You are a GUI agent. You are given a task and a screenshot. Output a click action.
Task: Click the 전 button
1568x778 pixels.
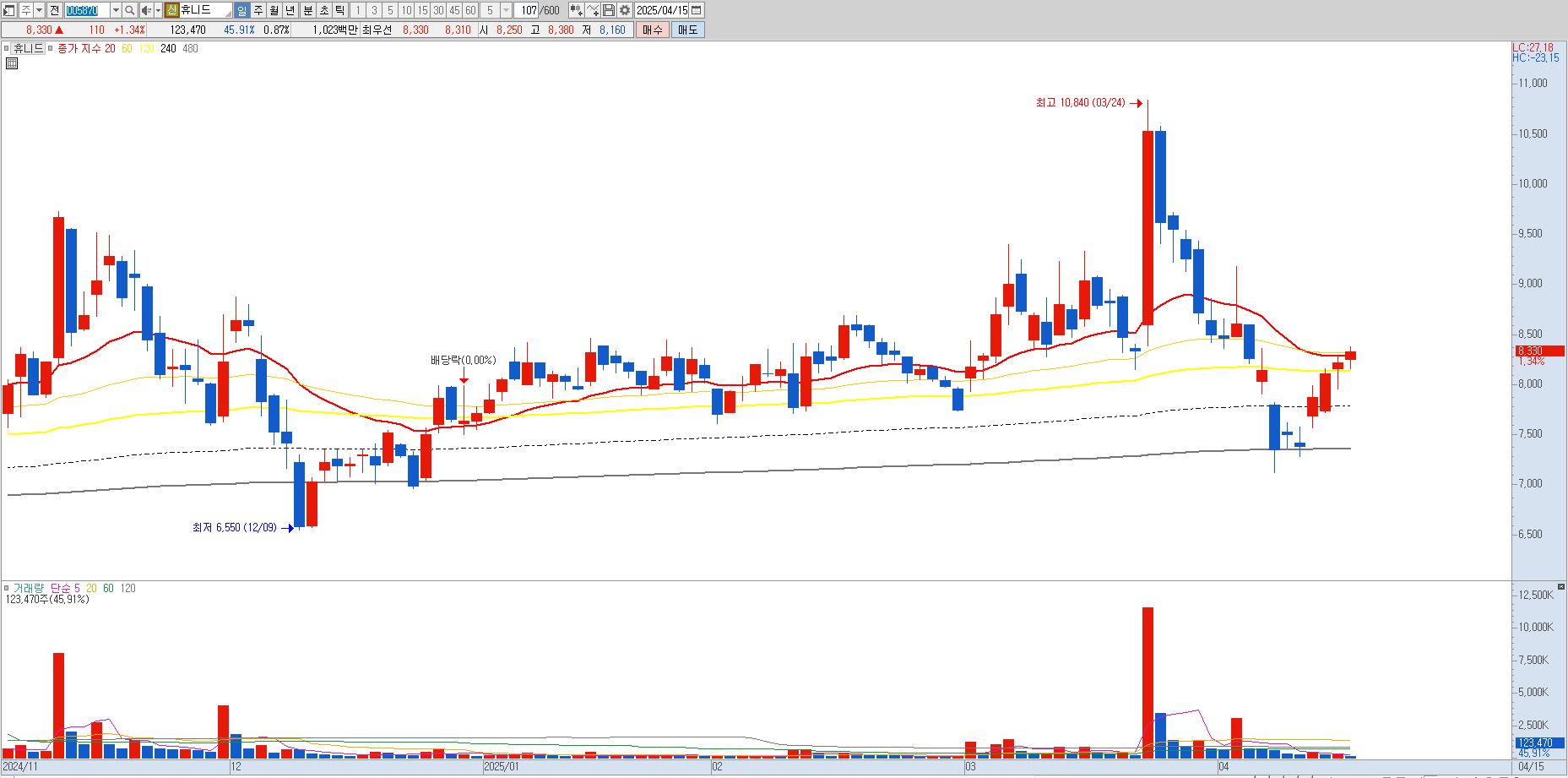(54, 10)
